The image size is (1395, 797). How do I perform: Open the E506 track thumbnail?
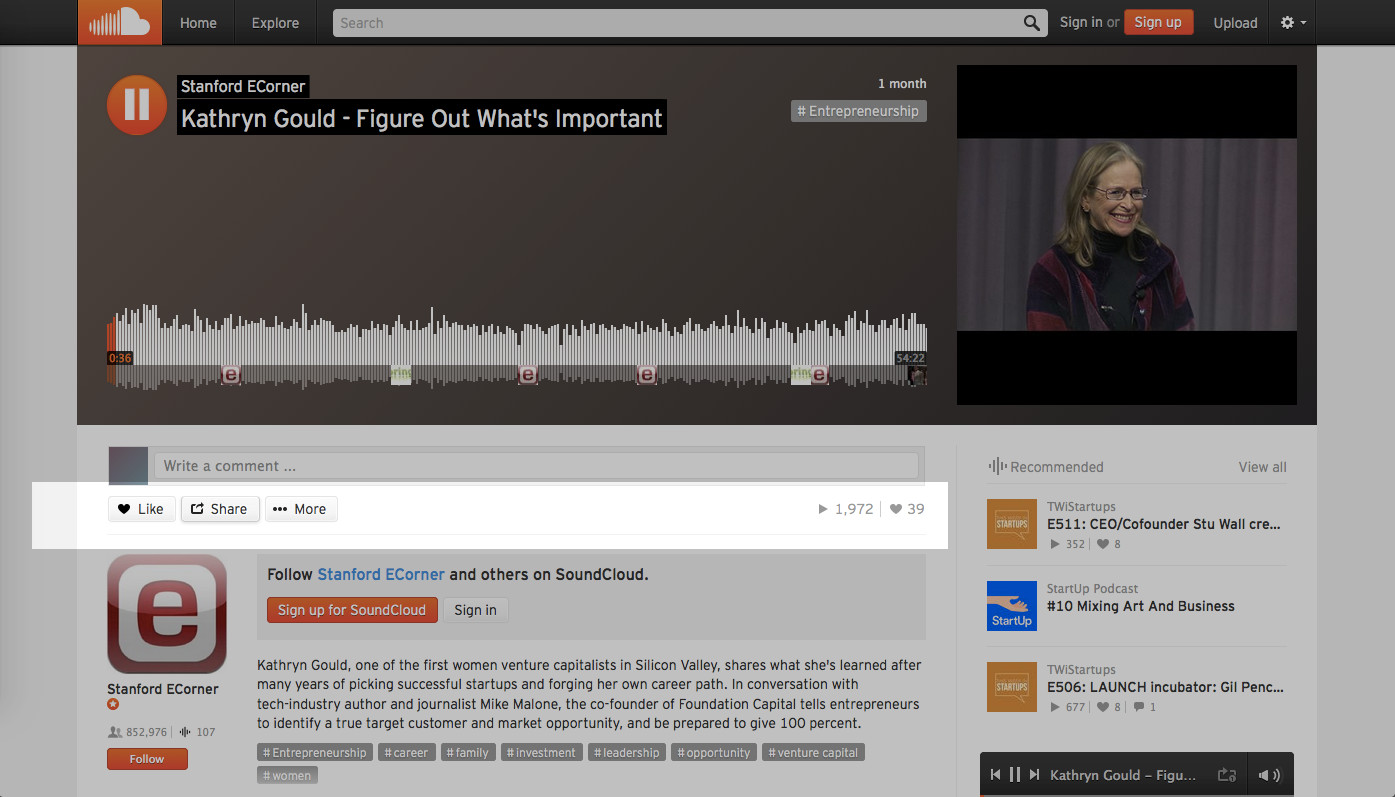pos(1012,687)
